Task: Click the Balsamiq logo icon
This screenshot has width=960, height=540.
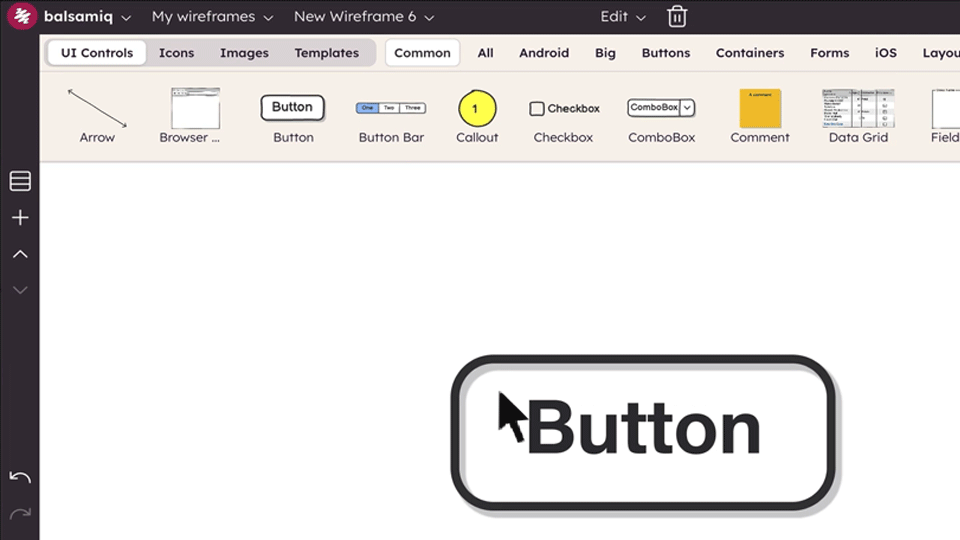Action: [x=21, y=16]
